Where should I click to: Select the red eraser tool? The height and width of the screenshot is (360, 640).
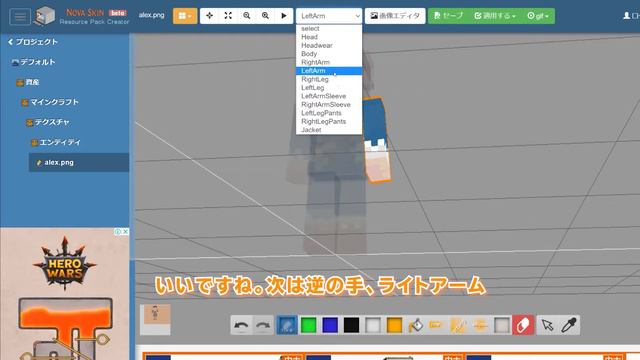[x=523, y=325]
